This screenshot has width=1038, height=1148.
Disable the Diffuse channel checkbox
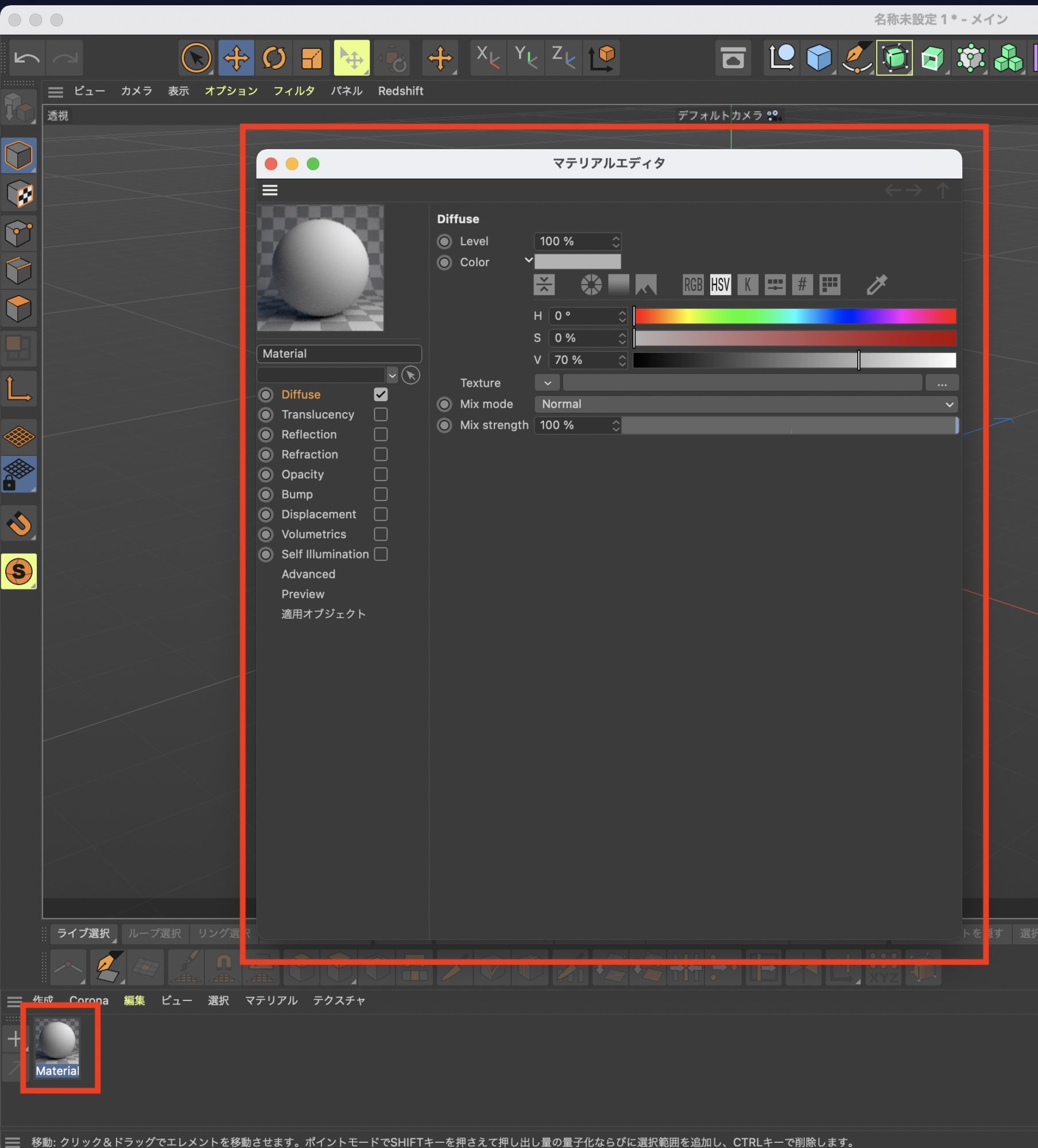[x=381, y=394]
